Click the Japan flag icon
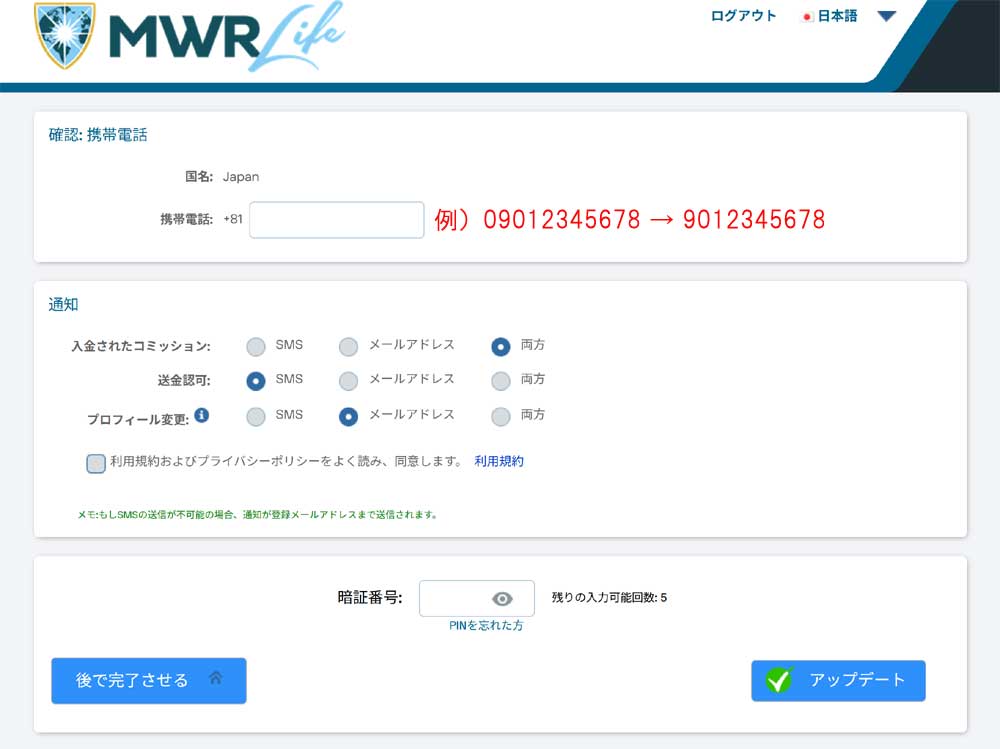The image size is (1000, 749). click(x=806, y=17)
